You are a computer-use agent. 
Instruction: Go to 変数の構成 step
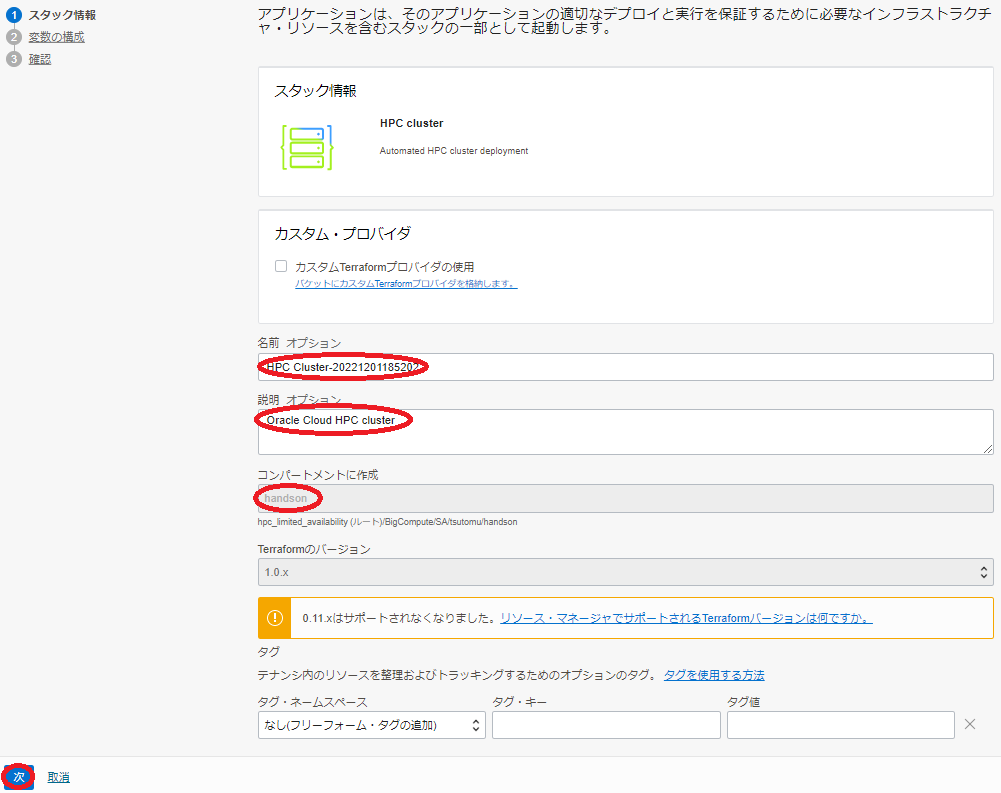pos(56,37)
